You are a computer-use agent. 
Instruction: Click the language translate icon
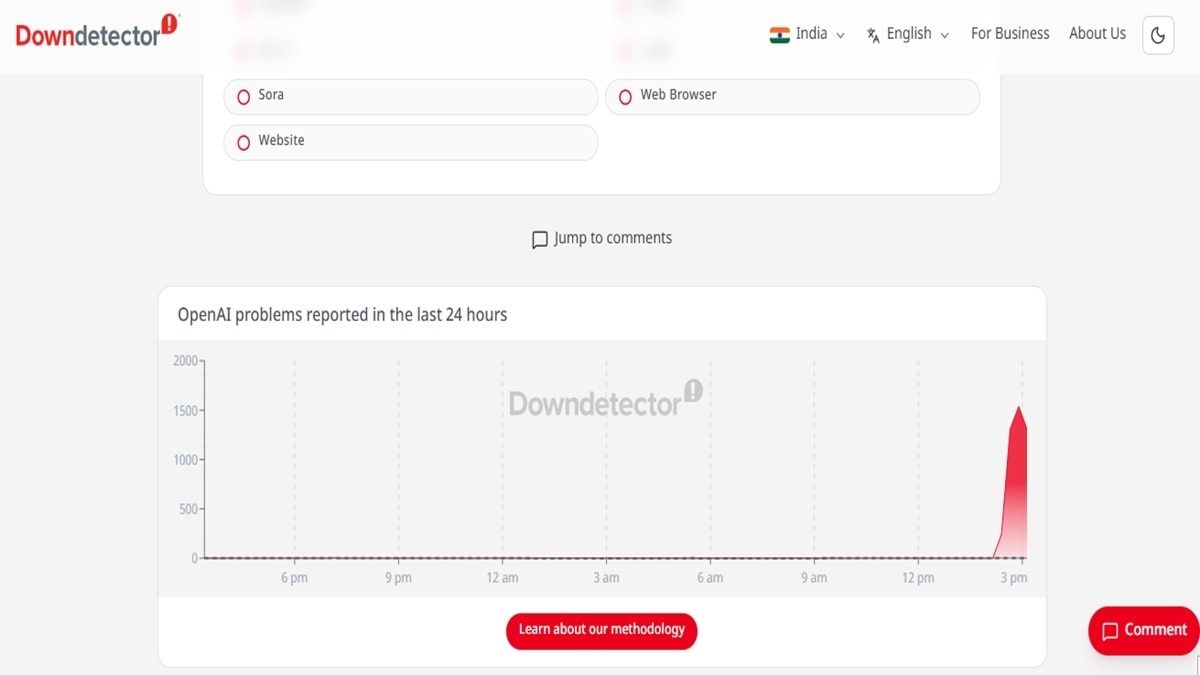click(x=873, y=35)
